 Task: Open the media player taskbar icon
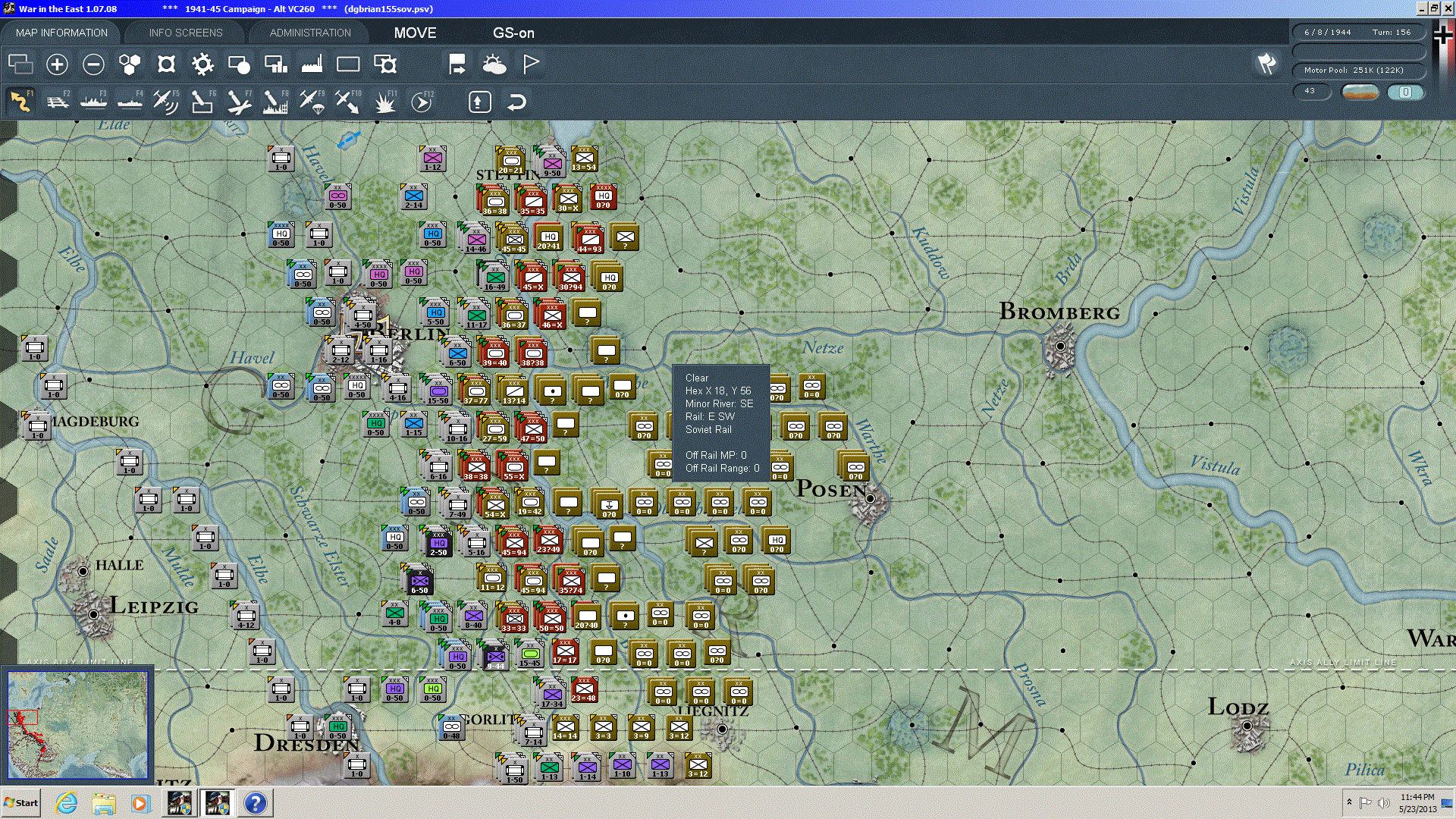(x=140, y=802)
